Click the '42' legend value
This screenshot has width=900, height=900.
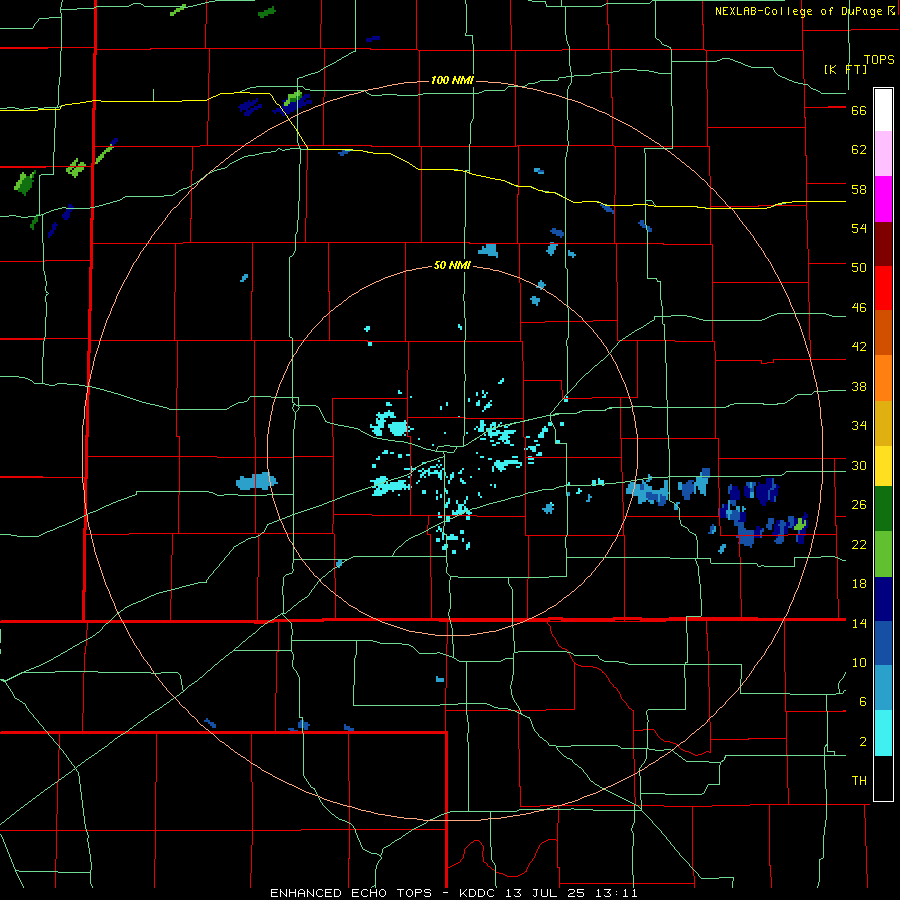coord(859,347)
